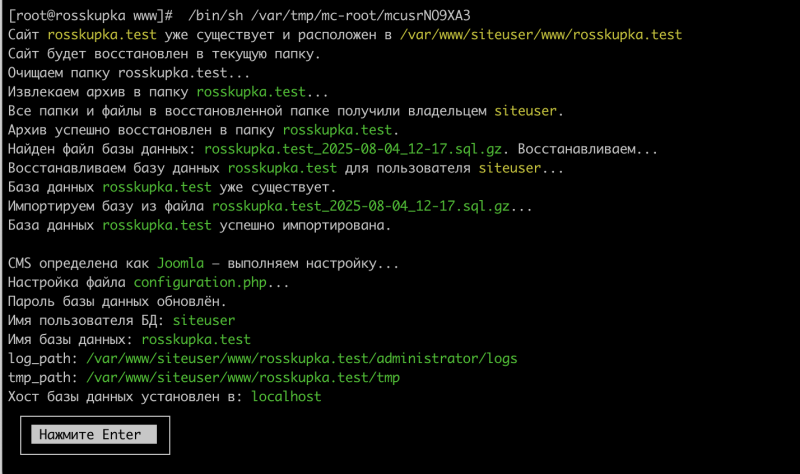The height and width of the screenshot is (474, 800).
Task: Click sql.gz filename in "Найден файл базы данных" line
Action: [353, 149]
